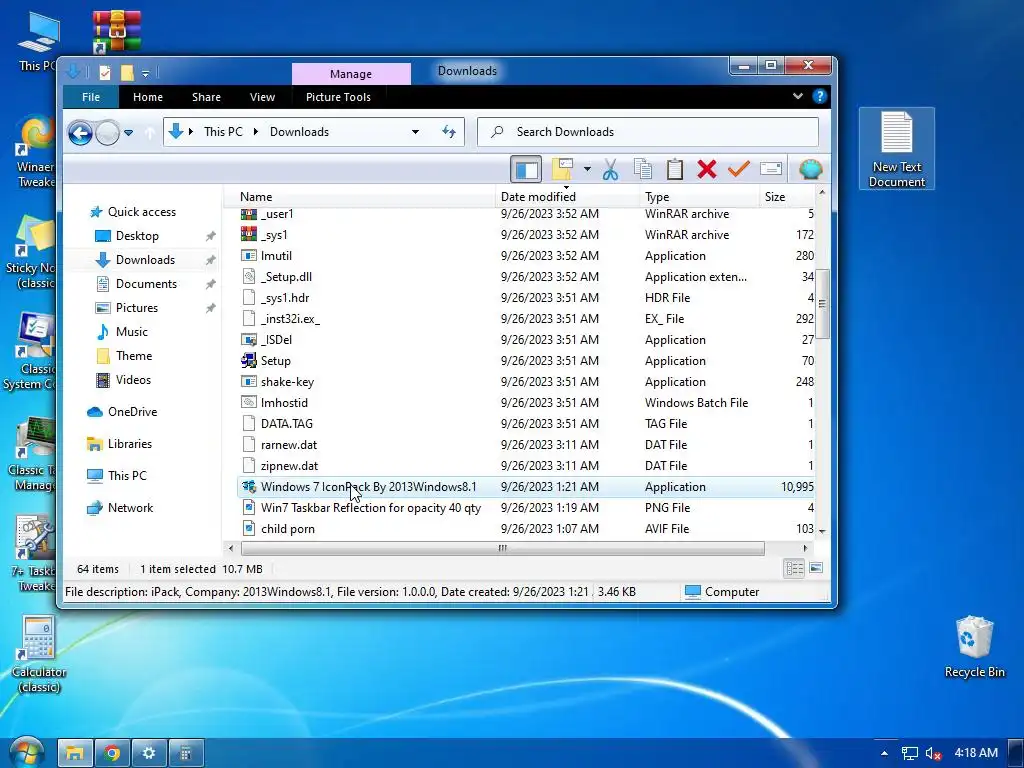Open the recent locations dropdown arrow
1024x768 pixels.
pos(129,133)
